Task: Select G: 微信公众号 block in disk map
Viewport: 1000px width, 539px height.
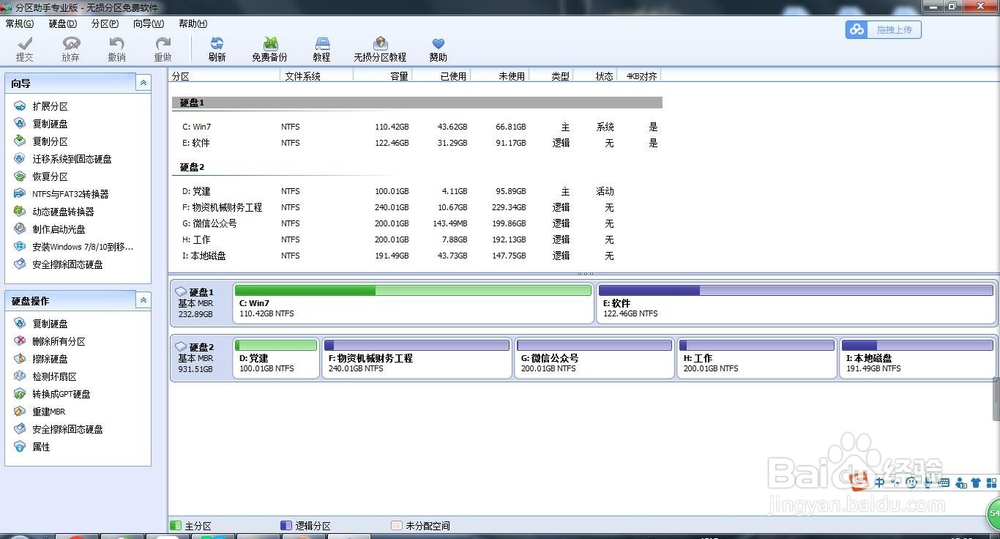Action: coord(594,358)
